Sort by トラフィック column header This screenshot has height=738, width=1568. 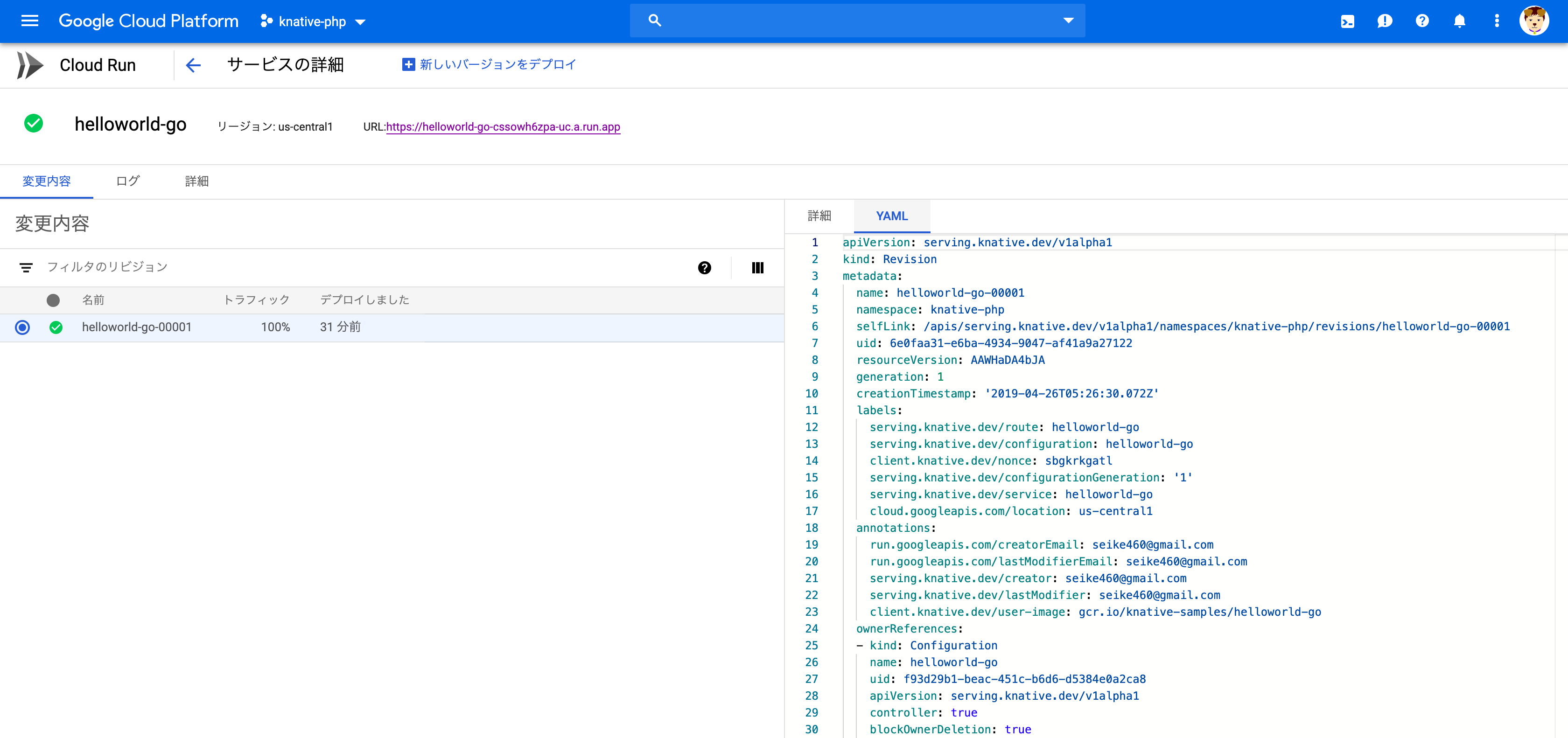pos(256,300)
